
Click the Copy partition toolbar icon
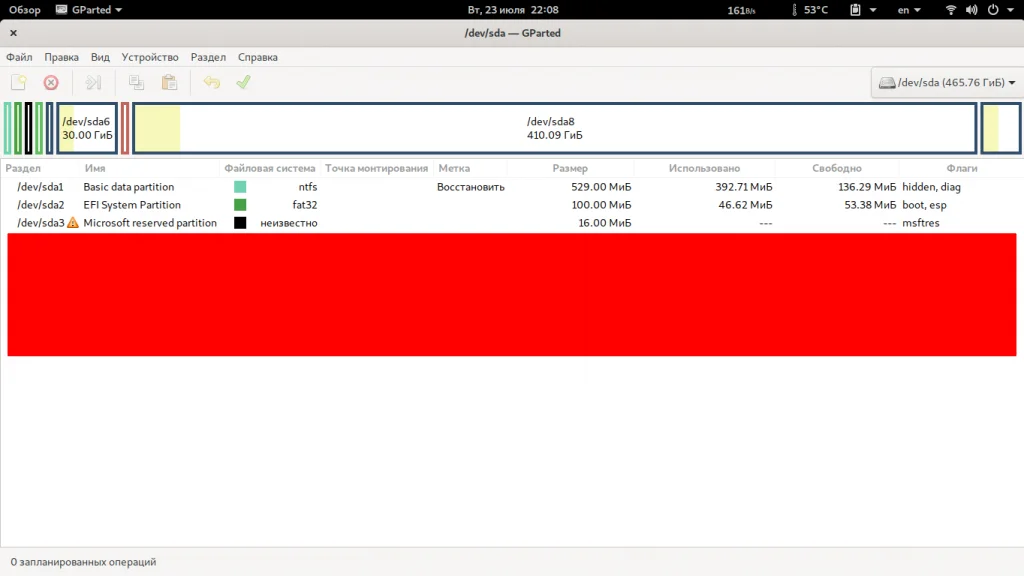136,82
